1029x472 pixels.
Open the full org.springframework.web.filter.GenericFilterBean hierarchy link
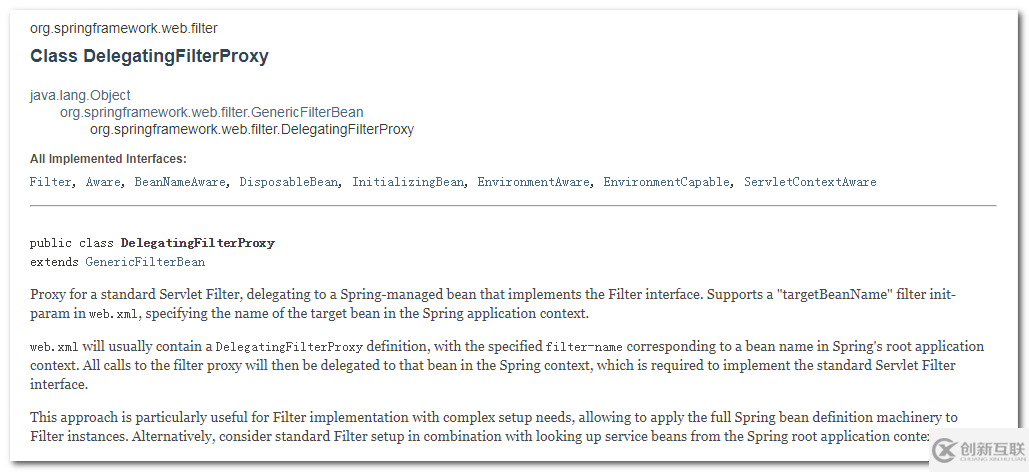coord(211,112)
